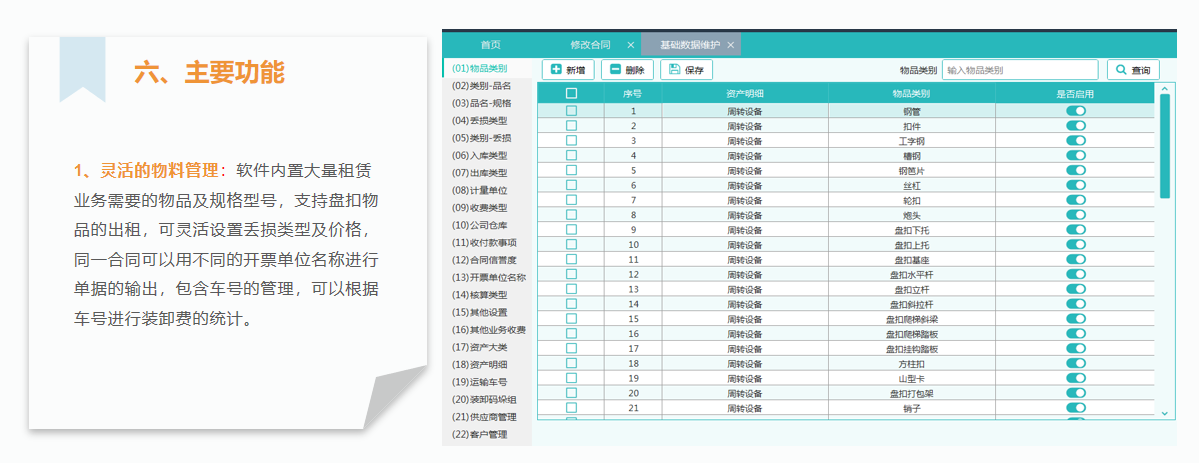Viewport: 1199px width, 463px height.
Task: Toggle 是否启用 switch for 盘扣下托
Action: [x=1076, y=230]
